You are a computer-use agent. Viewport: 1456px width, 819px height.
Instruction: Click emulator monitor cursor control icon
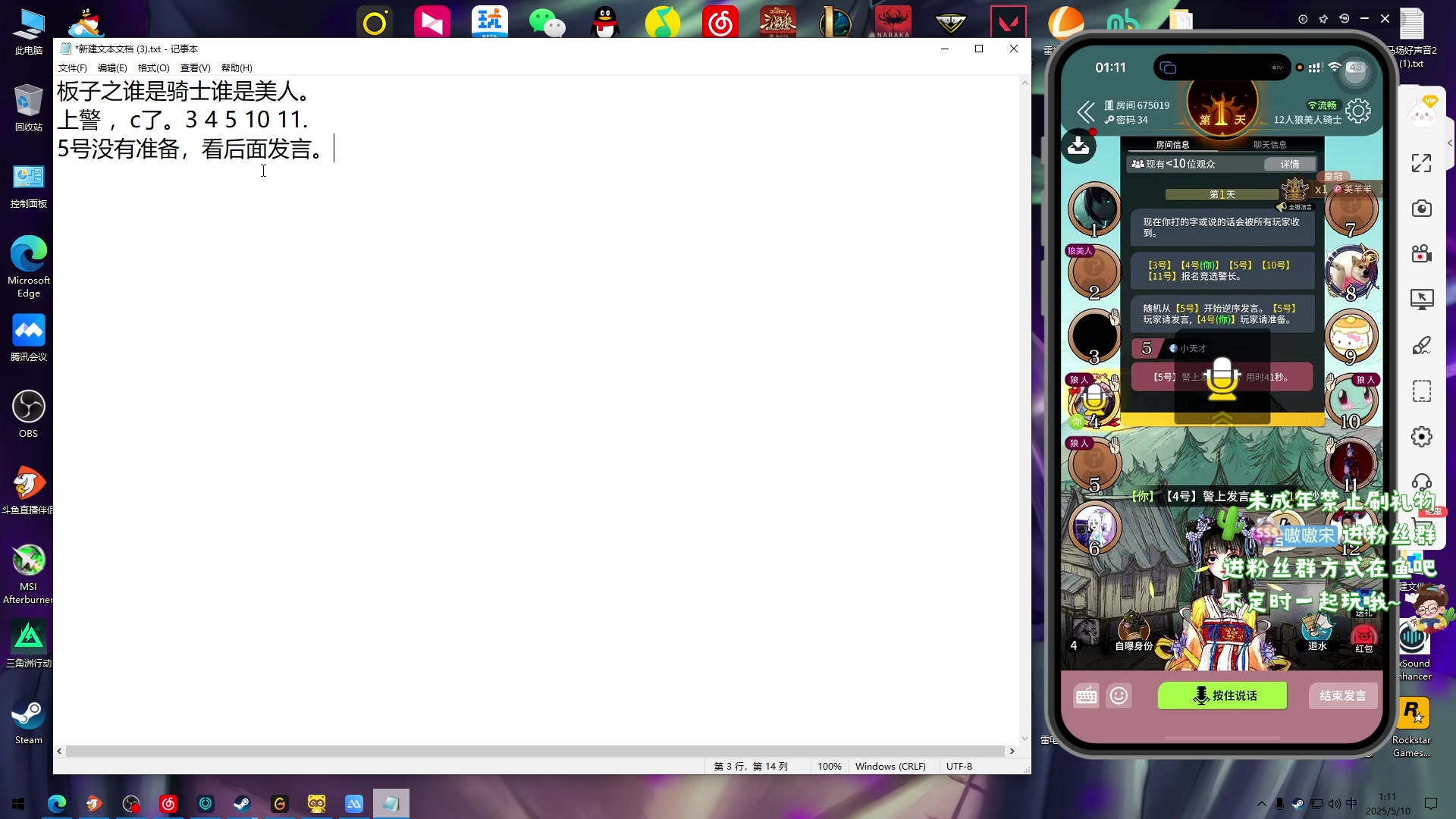(x=1422, y=300)
